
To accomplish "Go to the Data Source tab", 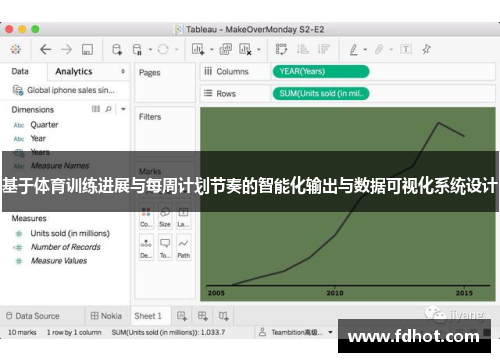I will [x=33, y=316].
